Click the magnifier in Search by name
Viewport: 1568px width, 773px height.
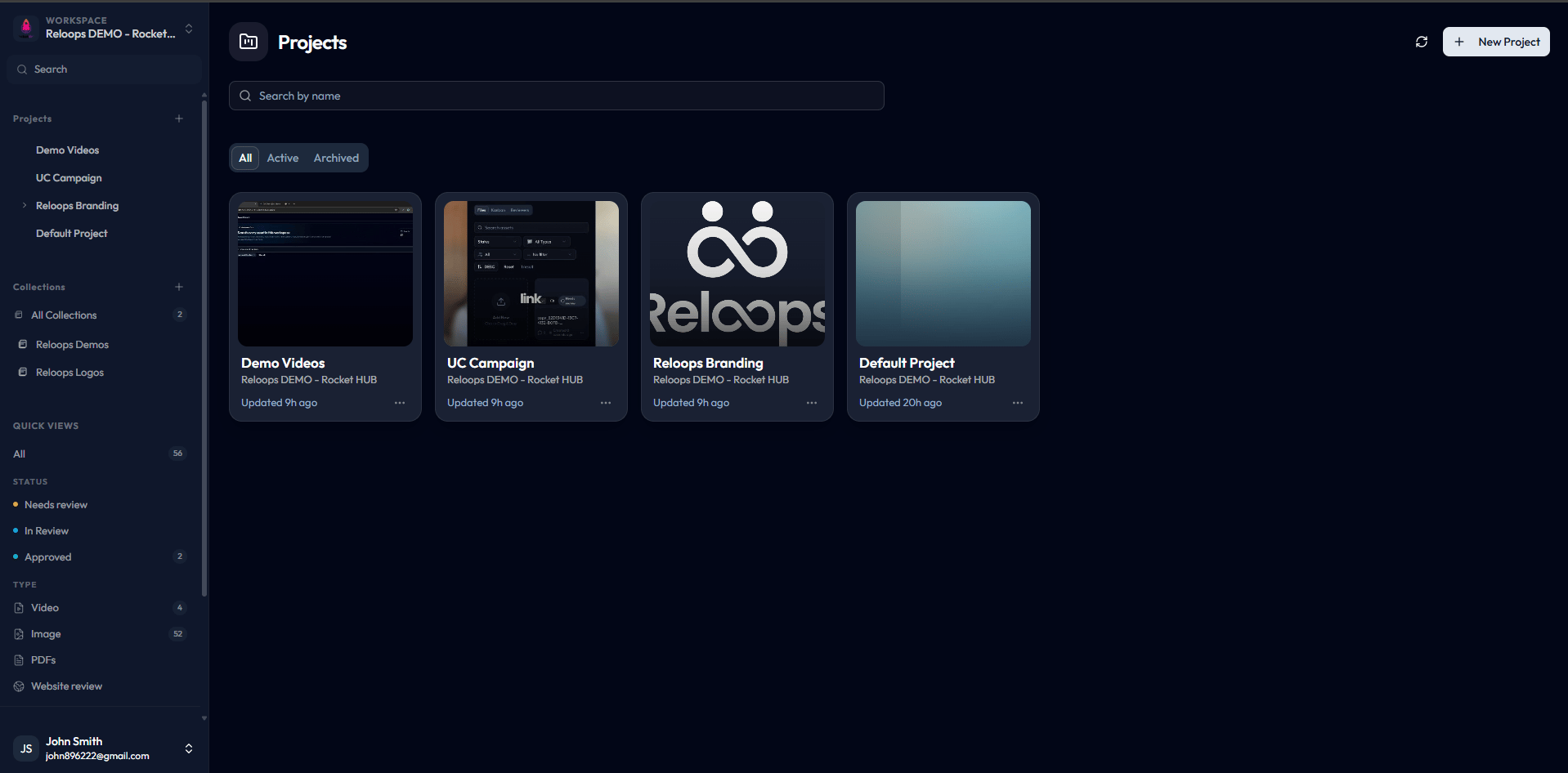coord(245,96)
